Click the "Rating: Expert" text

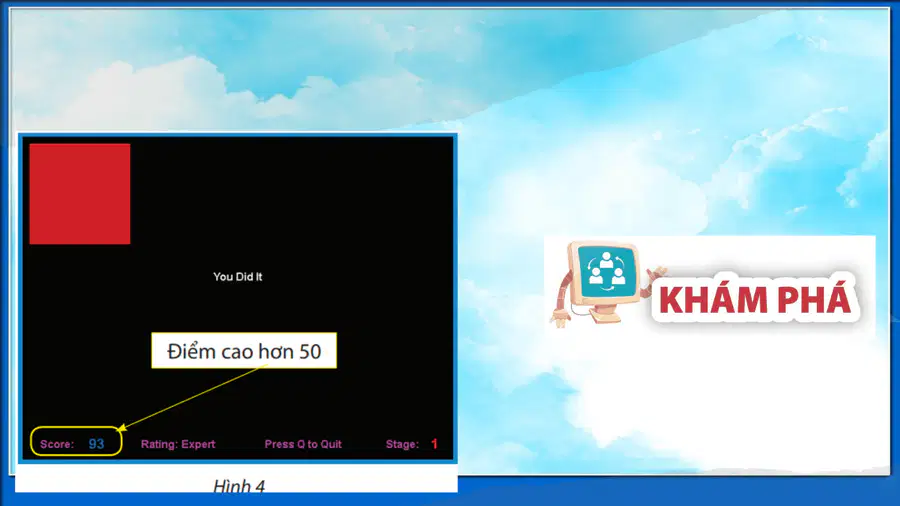178,444
